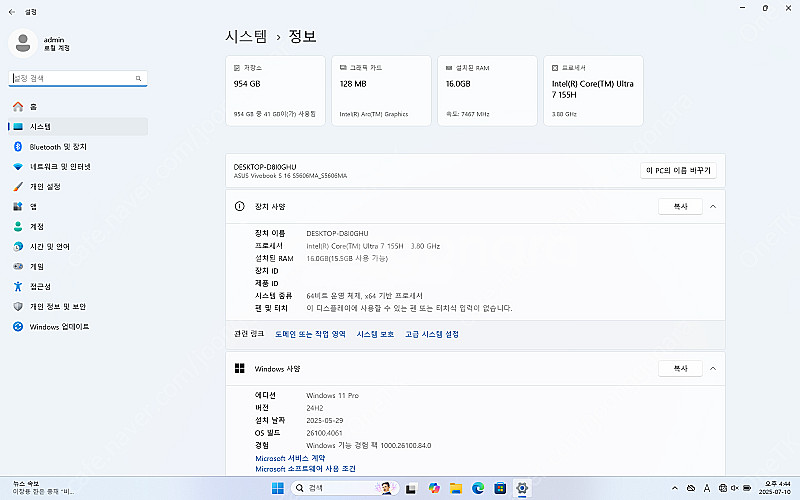Viewport: 800px width, 500px height.
Task: Copy Windows 사양 with its 복사 button
Action: point(680,368)
